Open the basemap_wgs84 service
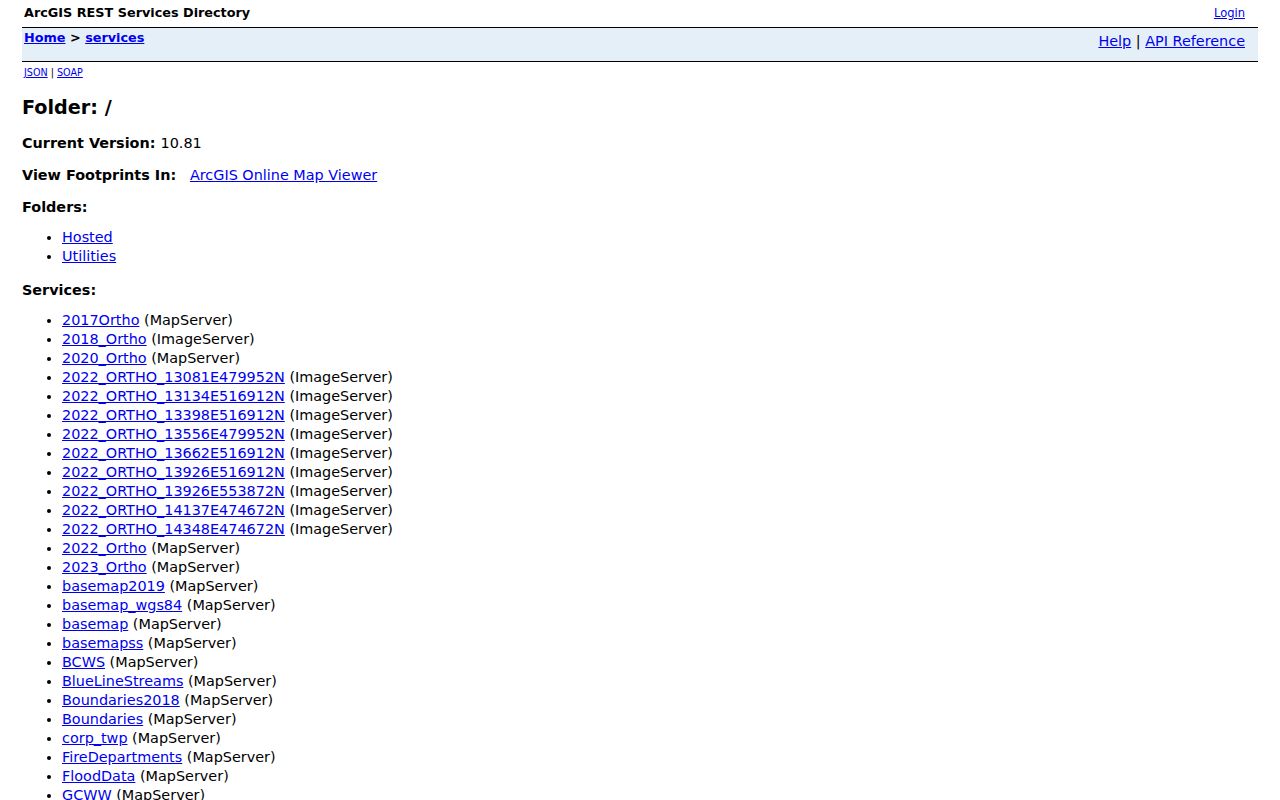Viewport: 1280px width, 800px height. [x=122, y=605]
